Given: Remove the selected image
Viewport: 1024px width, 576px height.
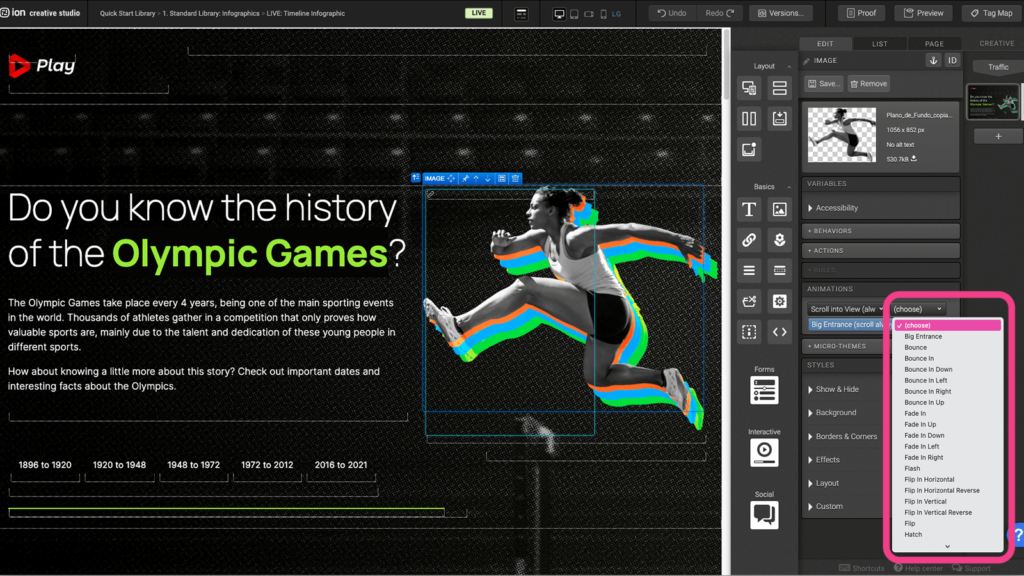Looking at the screenshot, I should 869,84.
